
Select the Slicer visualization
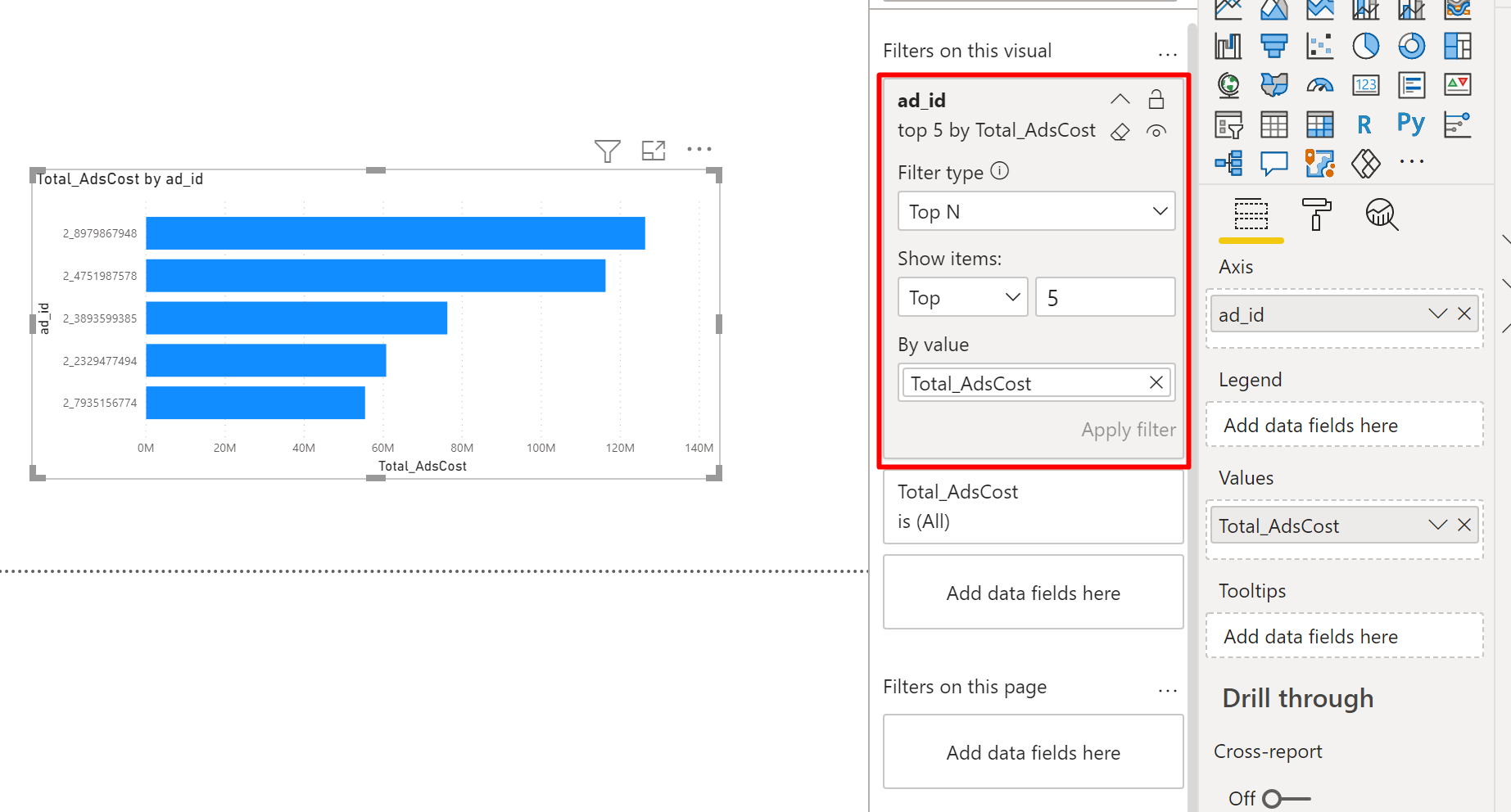coord(1228,124)
